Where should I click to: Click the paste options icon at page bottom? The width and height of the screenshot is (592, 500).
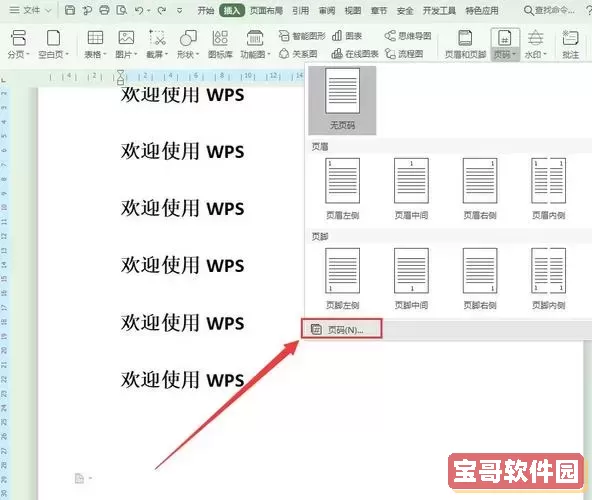coord(79,478)
